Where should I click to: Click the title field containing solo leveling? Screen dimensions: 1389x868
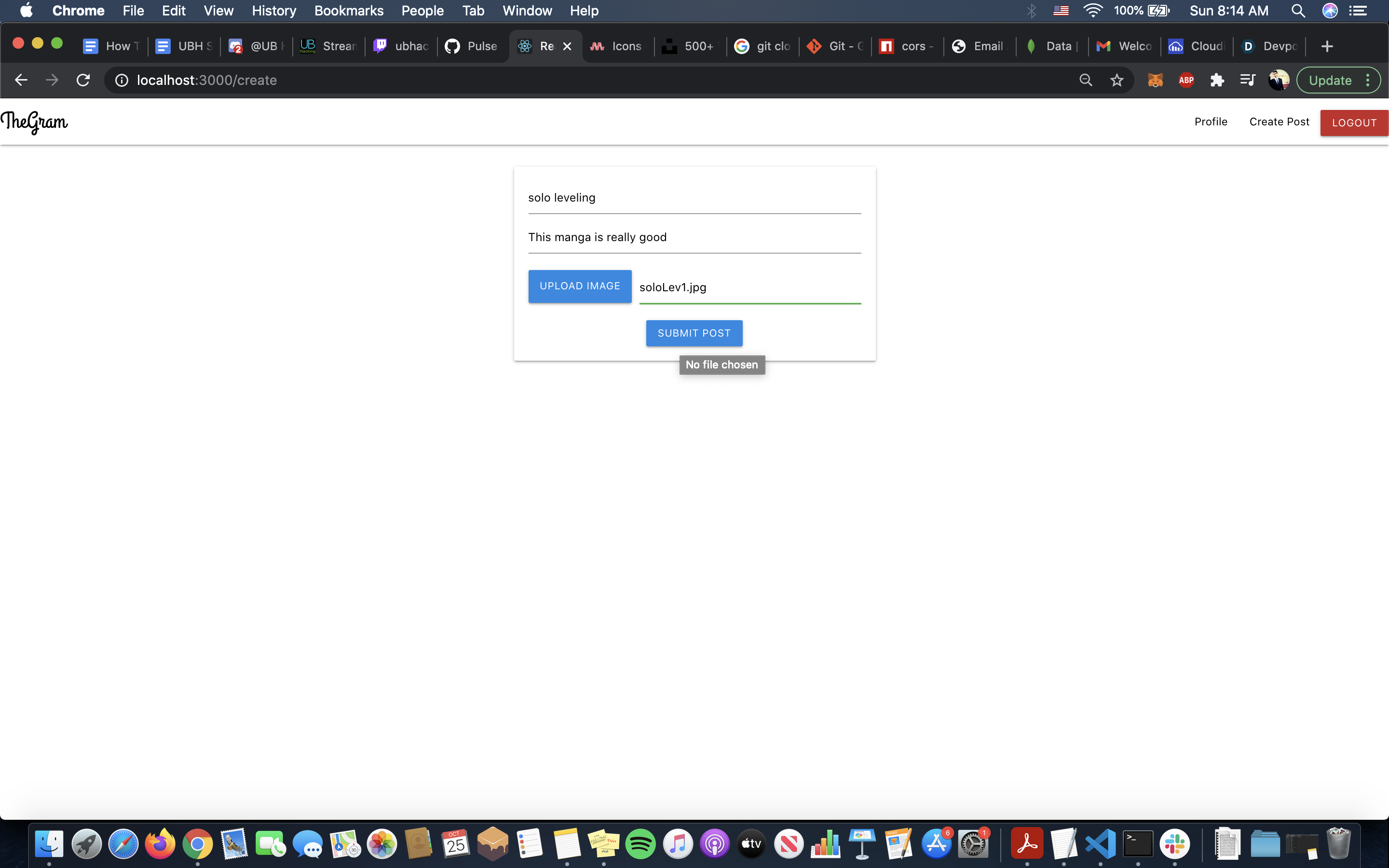(x=694, y=198)
